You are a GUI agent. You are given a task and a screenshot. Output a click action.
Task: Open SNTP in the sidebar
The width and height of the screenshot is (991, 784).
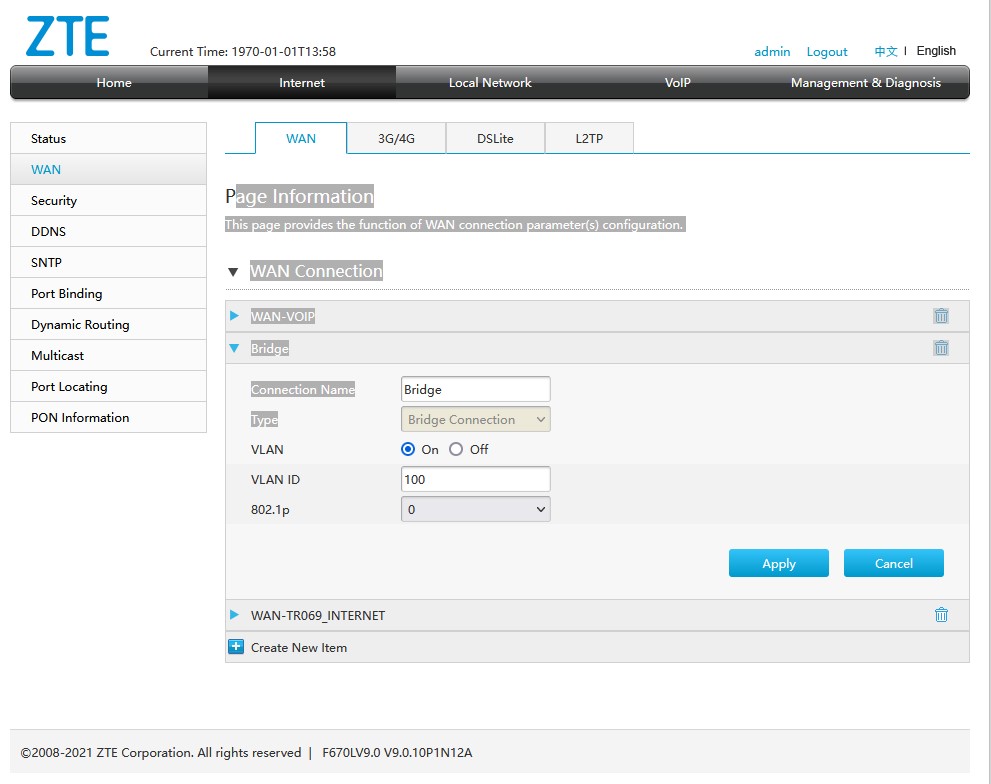click(x=108, y=262)
